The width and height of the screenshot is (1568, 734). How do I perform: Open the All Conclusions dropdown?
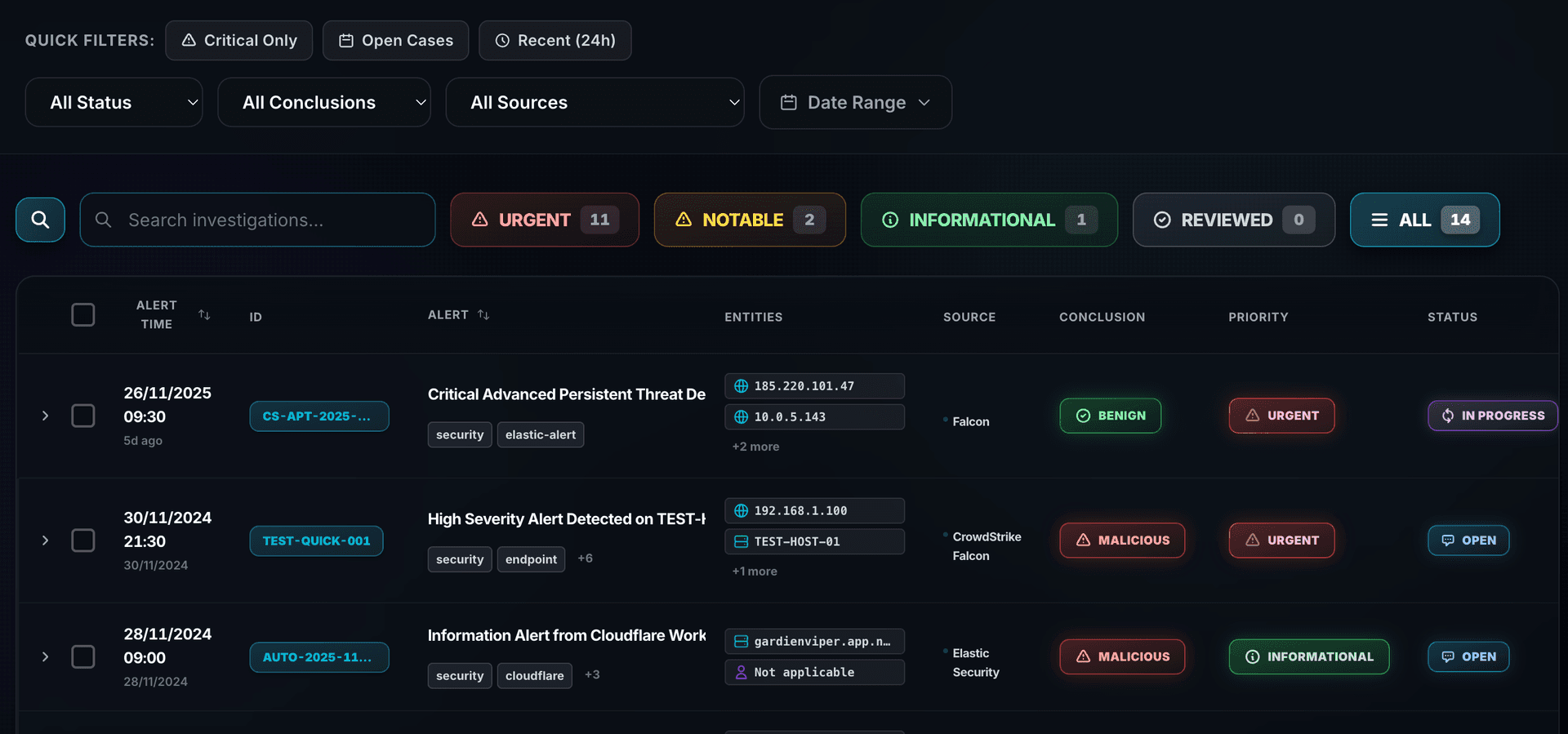click(324, 103)
